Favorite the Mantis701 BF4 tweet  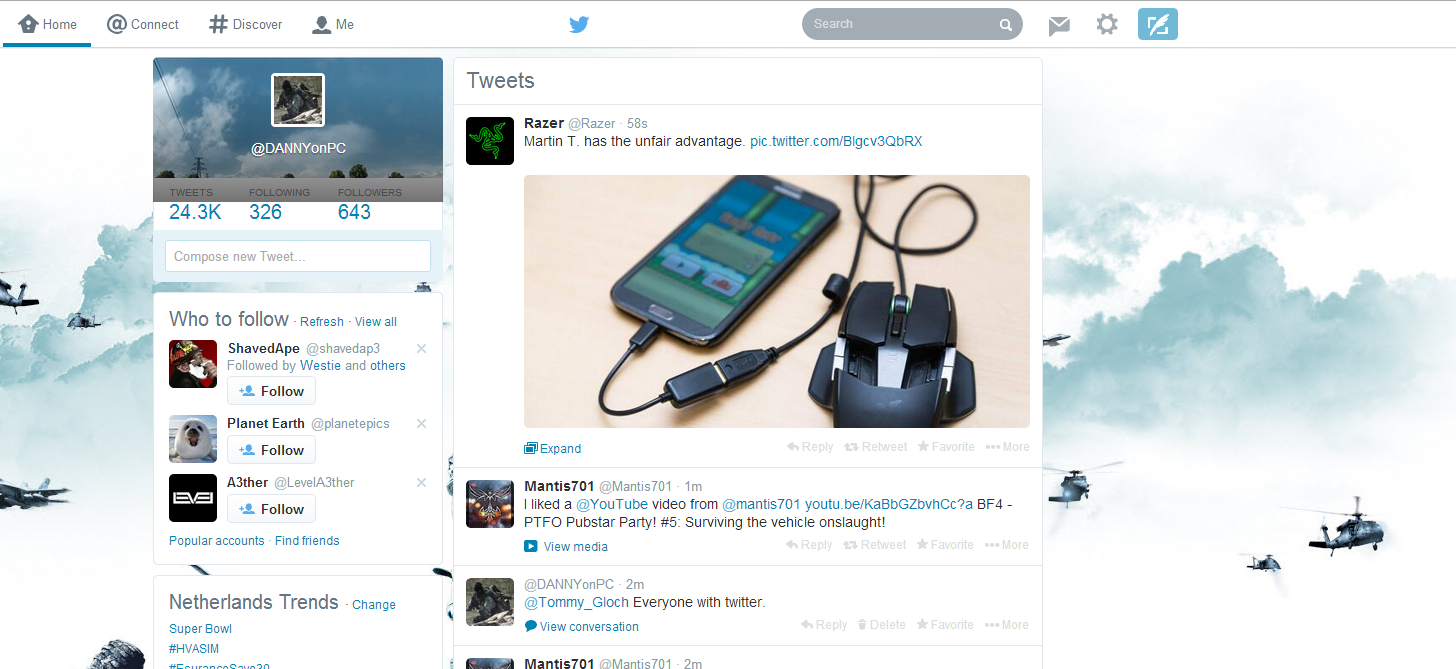[x=946, y=545]
